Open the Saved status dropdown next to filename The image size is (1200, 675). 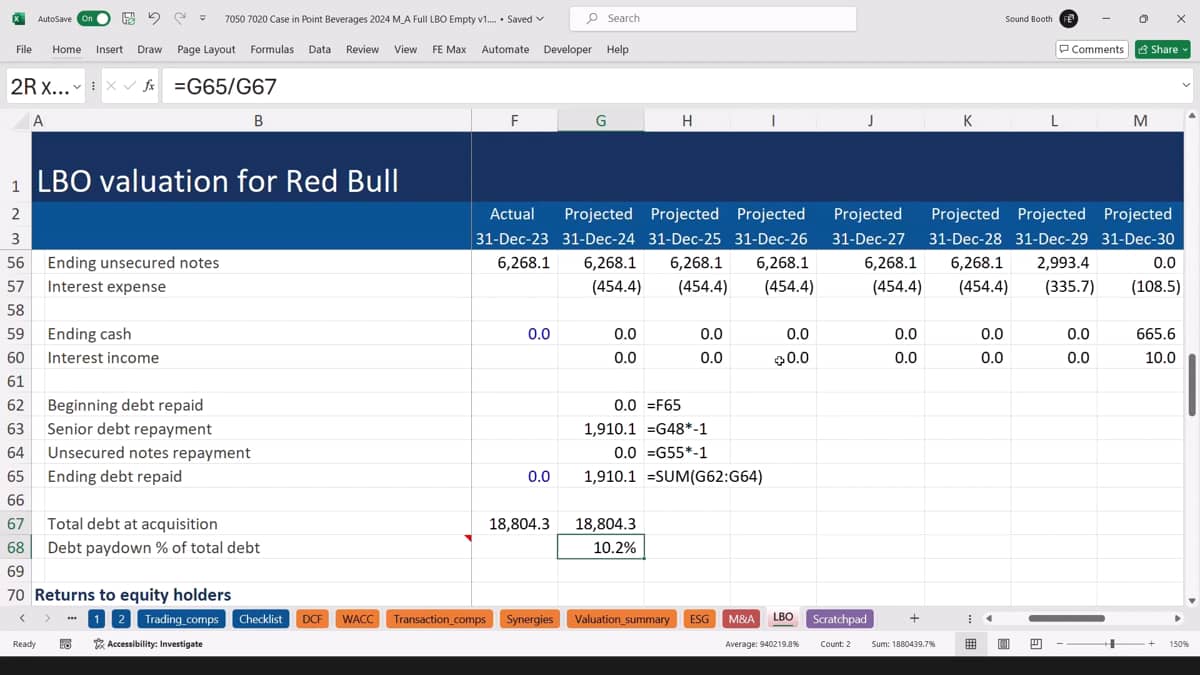tap(526, 18)
